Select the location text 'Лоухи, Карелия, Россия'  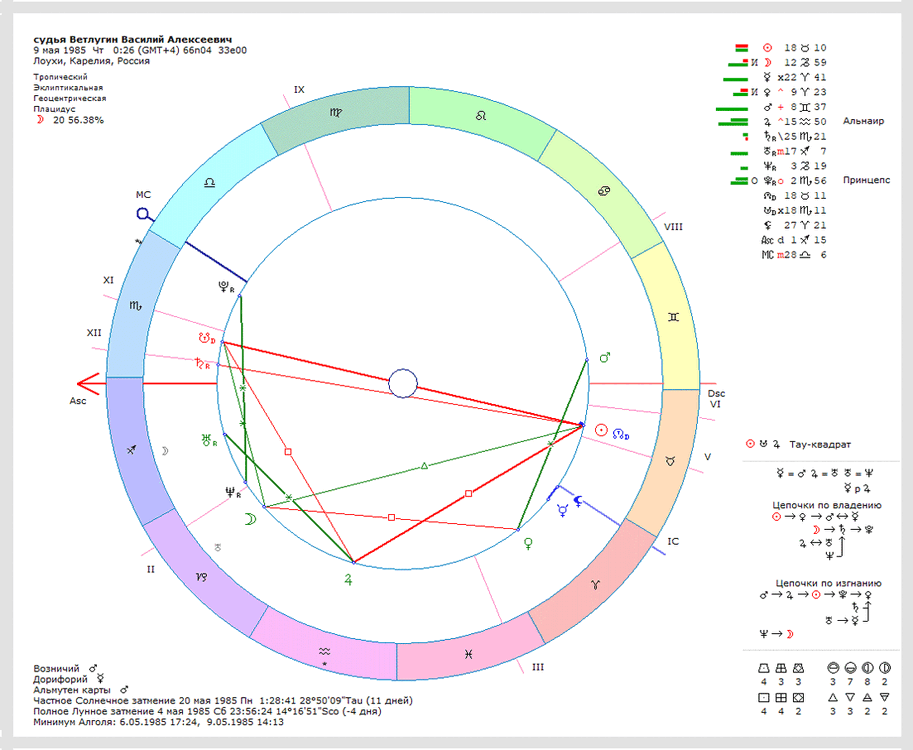pyautogui.click(x=91, y=61)
